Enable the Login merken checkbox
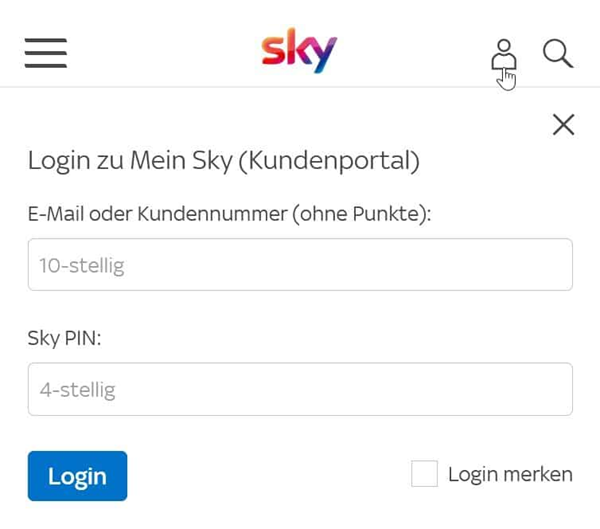This screenshot has height=529, width=600. [425, 474]
